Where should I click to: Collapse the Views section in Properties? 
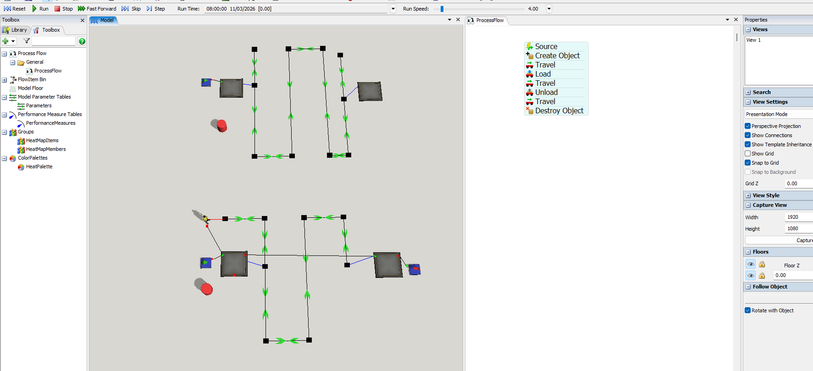click(748, 30)
